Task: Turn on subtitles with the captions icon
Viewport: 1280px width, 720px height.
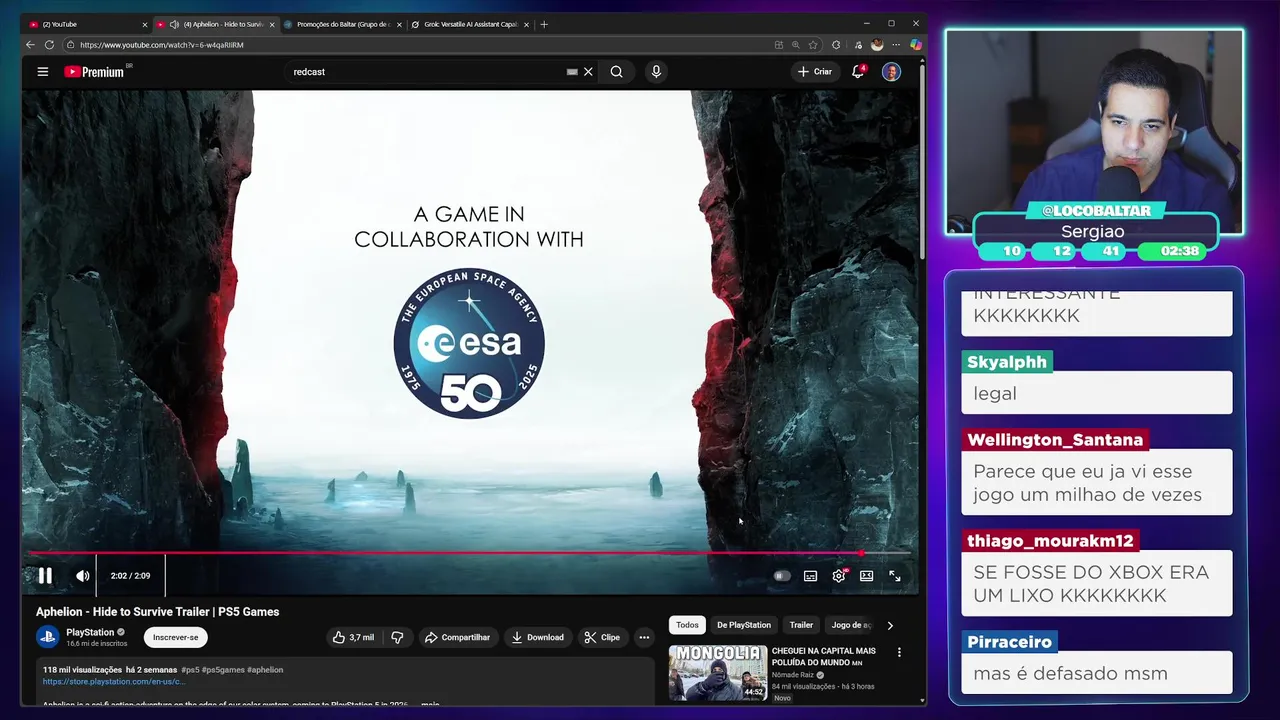Action: (810, 576)
